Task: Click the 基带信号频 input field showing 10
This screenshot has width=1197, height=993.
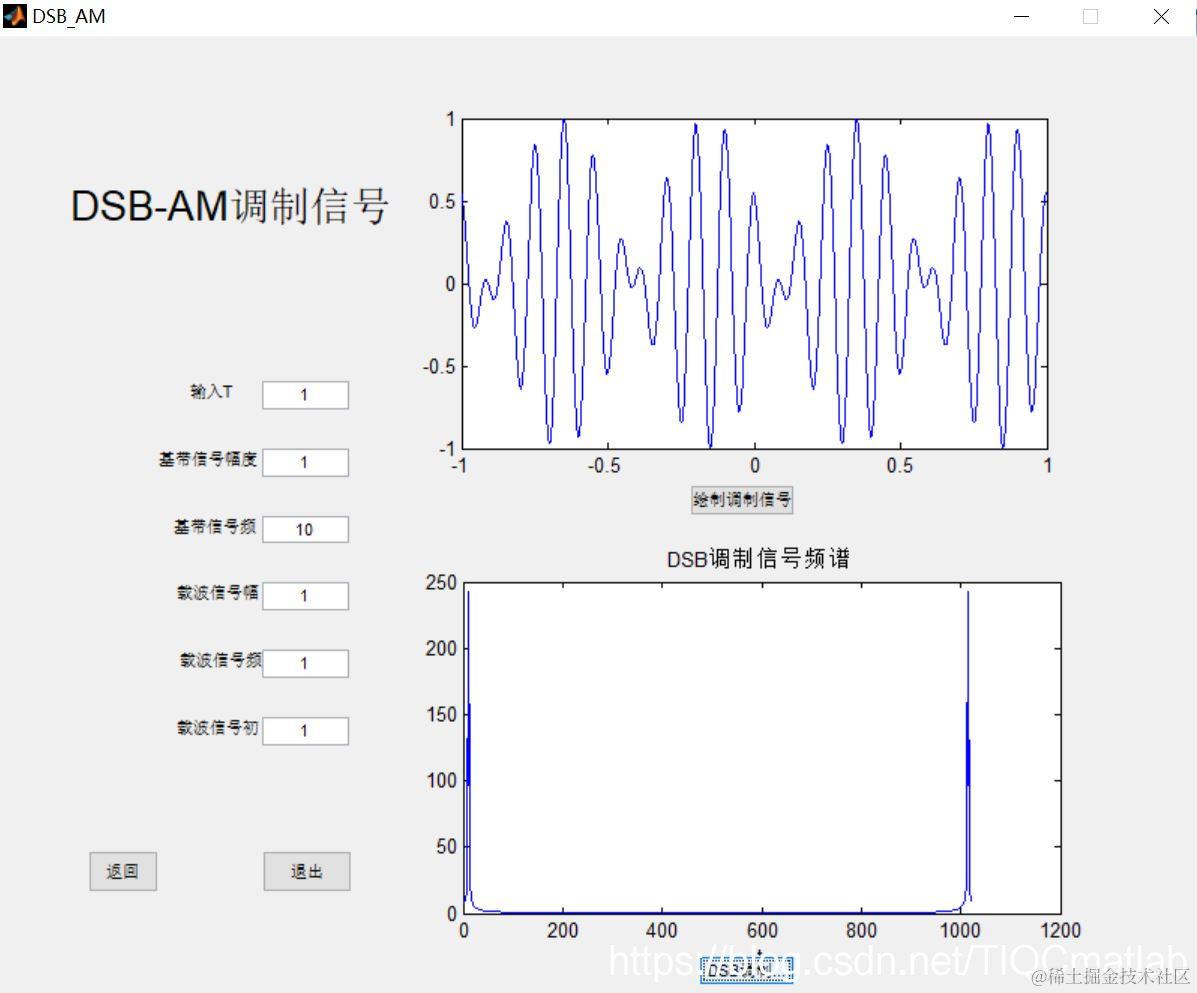Action: pyautogui.click(x=305, y=530)
